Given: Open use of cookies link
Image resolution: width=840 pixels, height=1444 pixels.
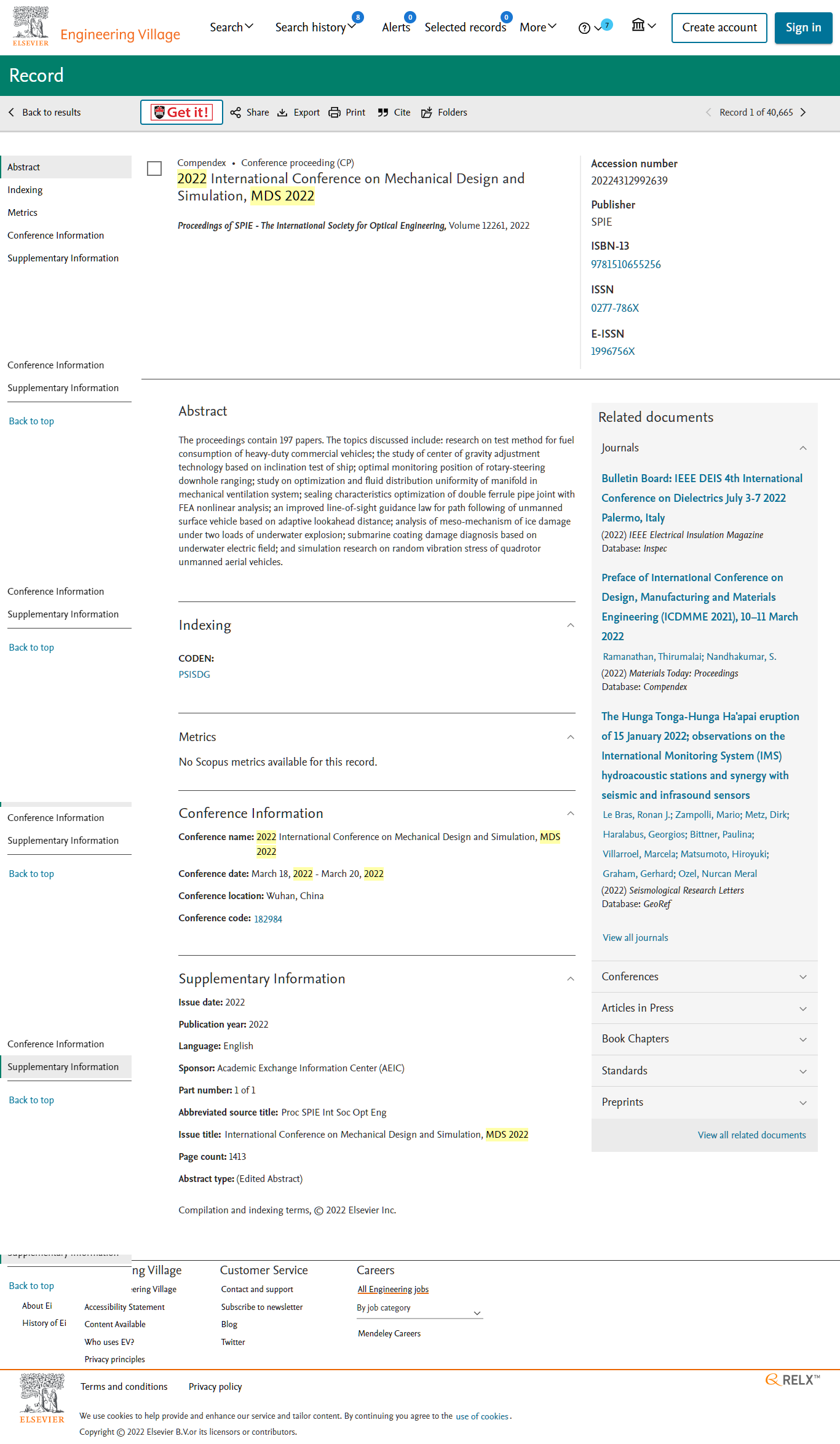Looking at the screenshot, I should pos(482,1416).
